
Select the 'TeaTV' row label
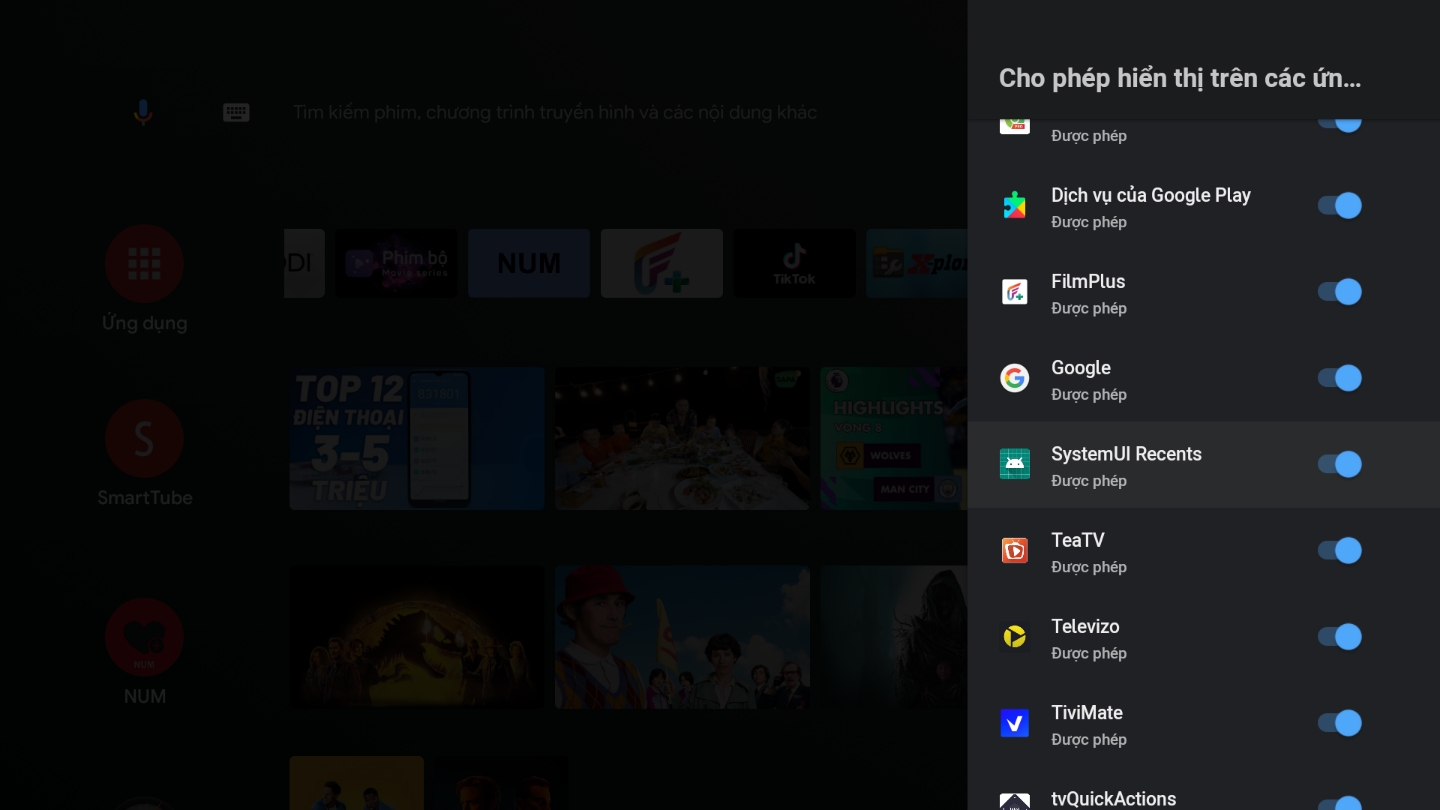[x=1078, y=540]
